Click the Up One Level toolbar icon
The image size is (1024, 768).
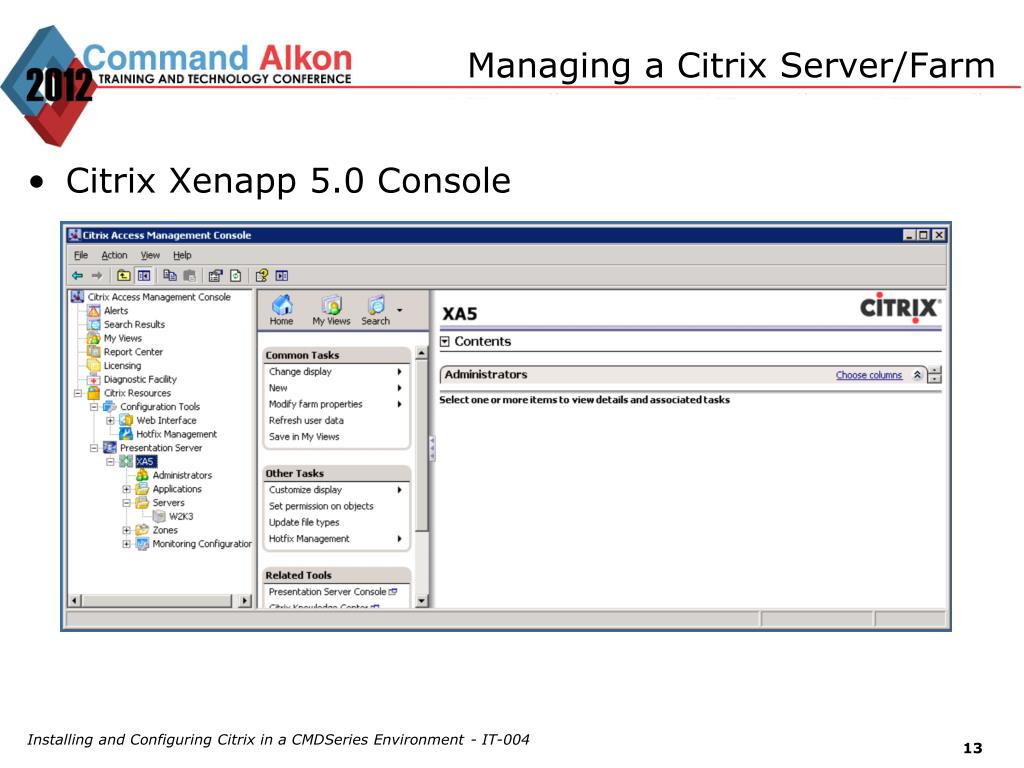tap(123, 276)
